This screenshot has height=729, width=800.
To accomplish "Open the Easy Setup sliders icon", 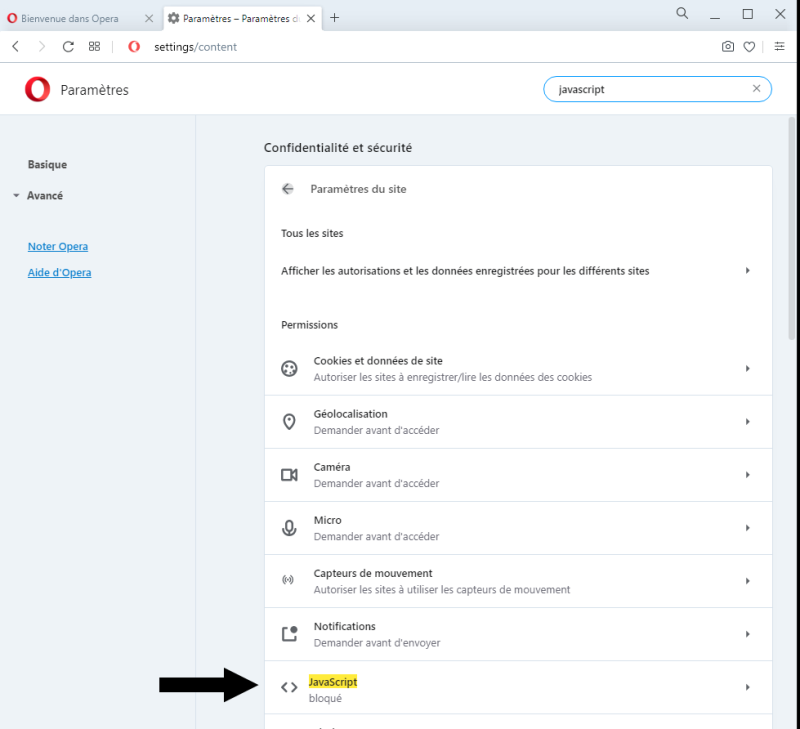I will click(x=779, y=46).
